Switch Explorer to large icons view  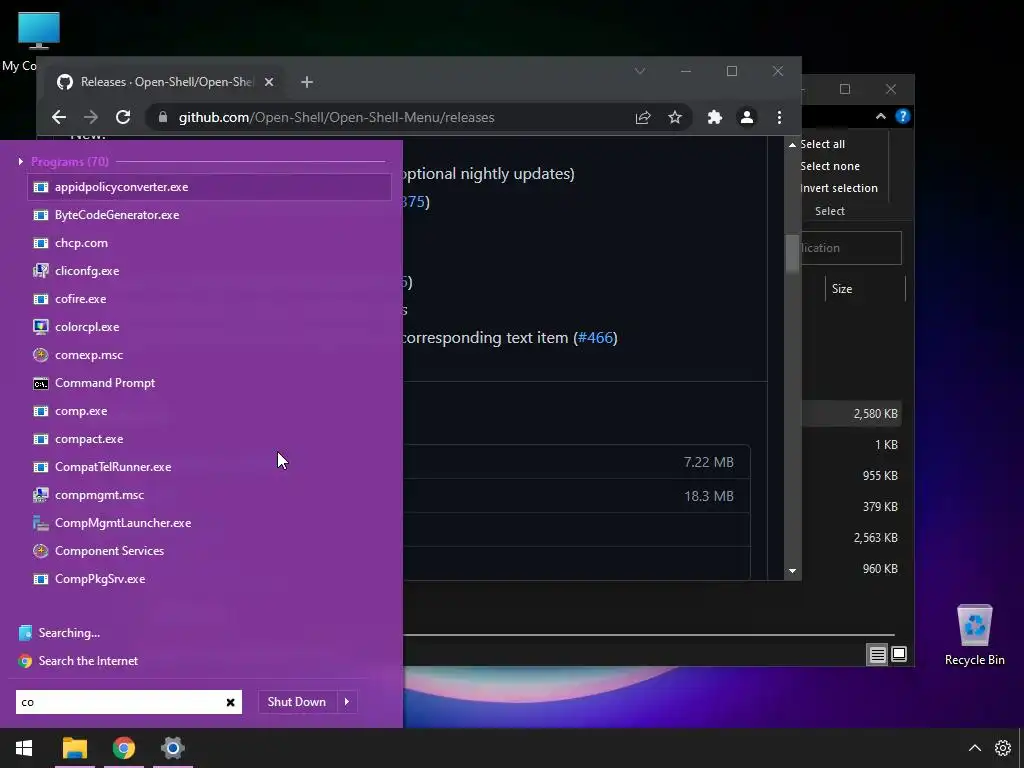pyautogui.click(x=899, y=654)
